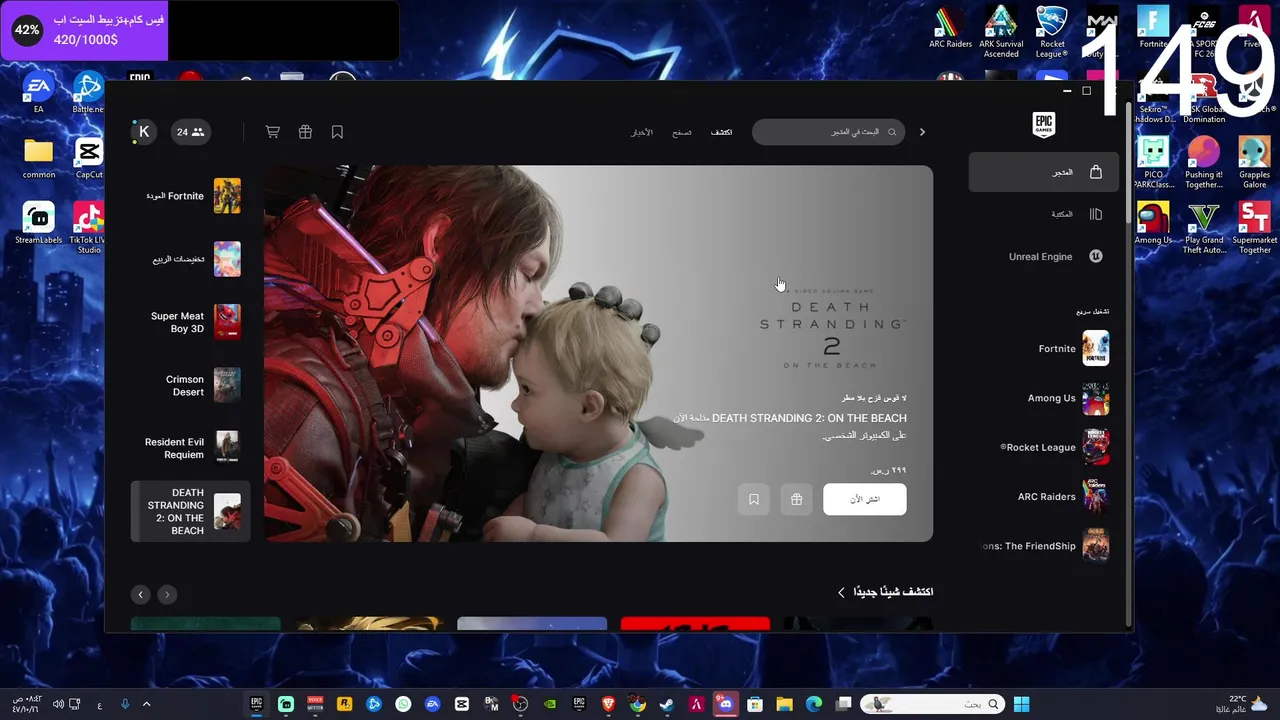Select Crimson Desert in featured list
Image resolution: width=1280 pixels, height=720 pixels.
191,385
